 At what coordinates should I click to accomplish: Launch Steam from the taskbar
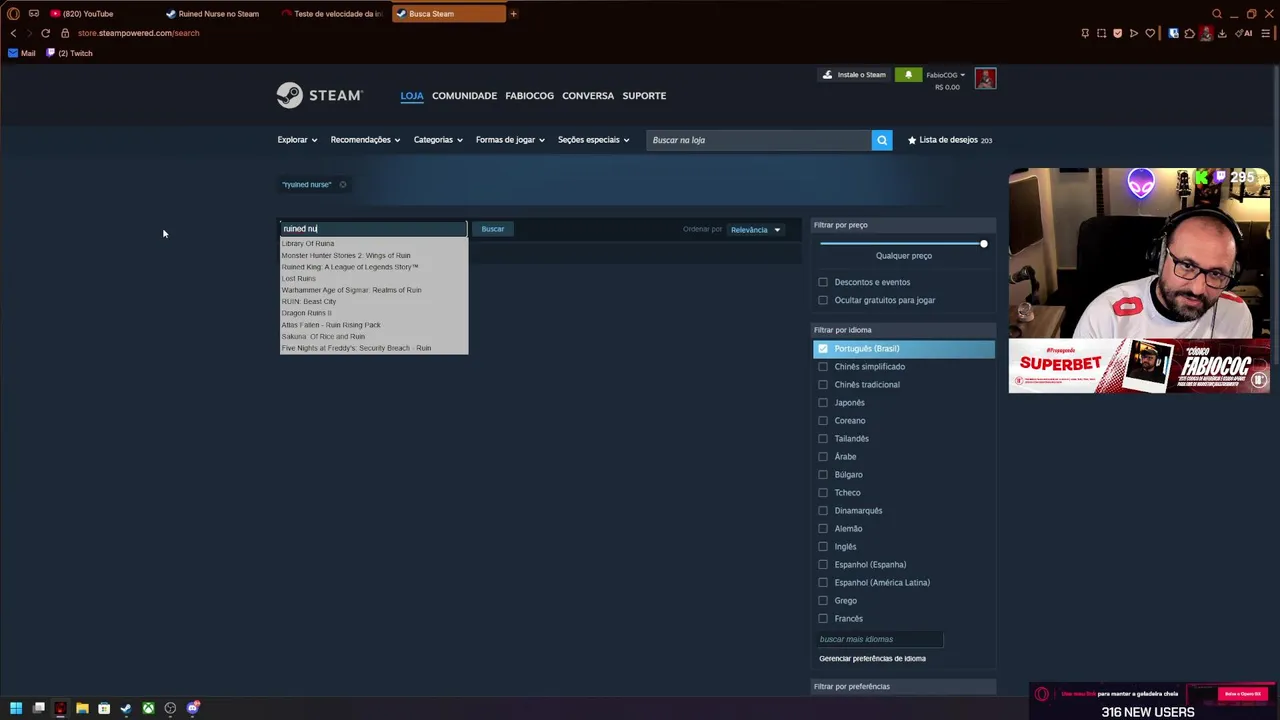click(x=126, y=708)
